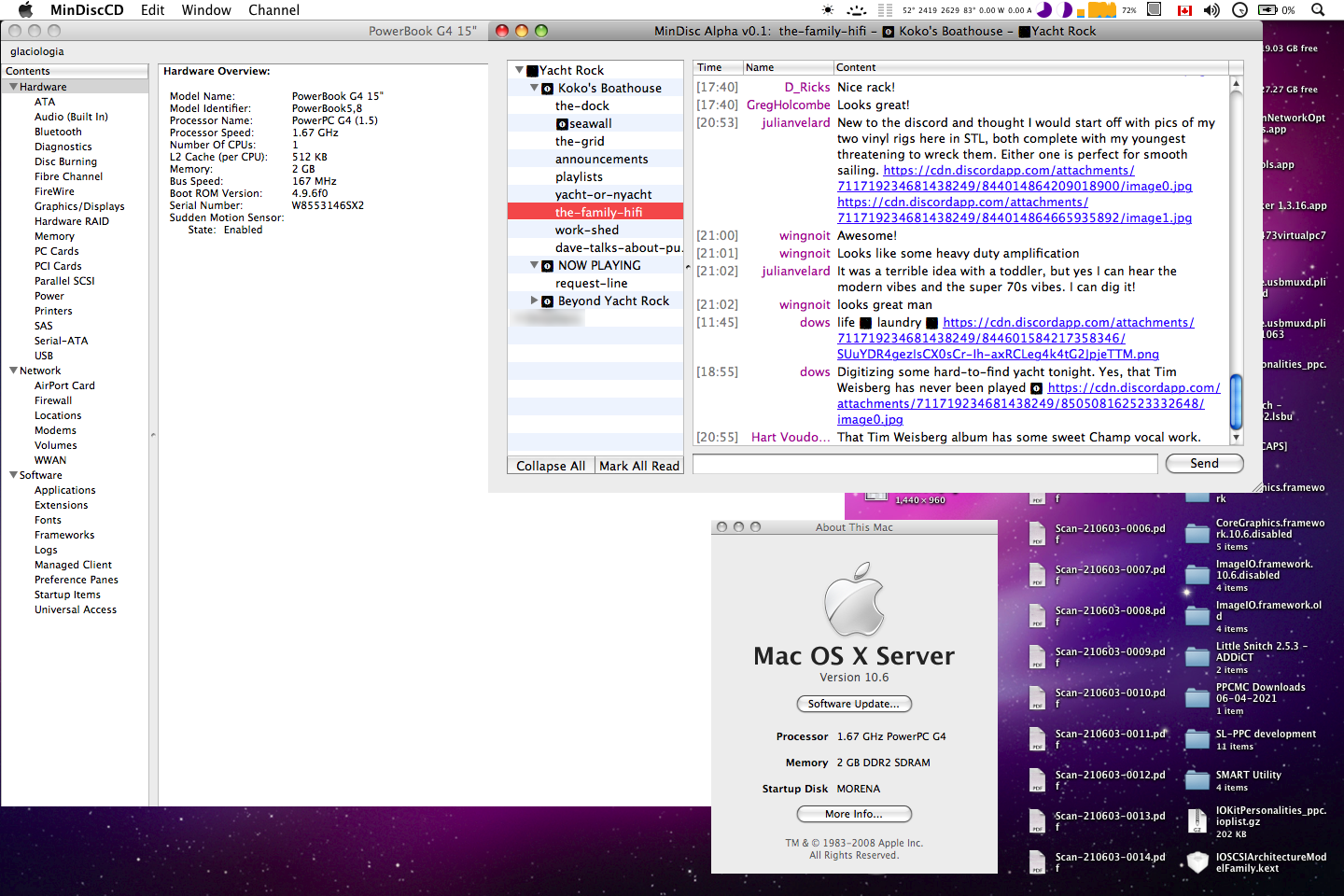1344x896 pixels.
Task: Select the request-line channel
Action: click(592, 284)
